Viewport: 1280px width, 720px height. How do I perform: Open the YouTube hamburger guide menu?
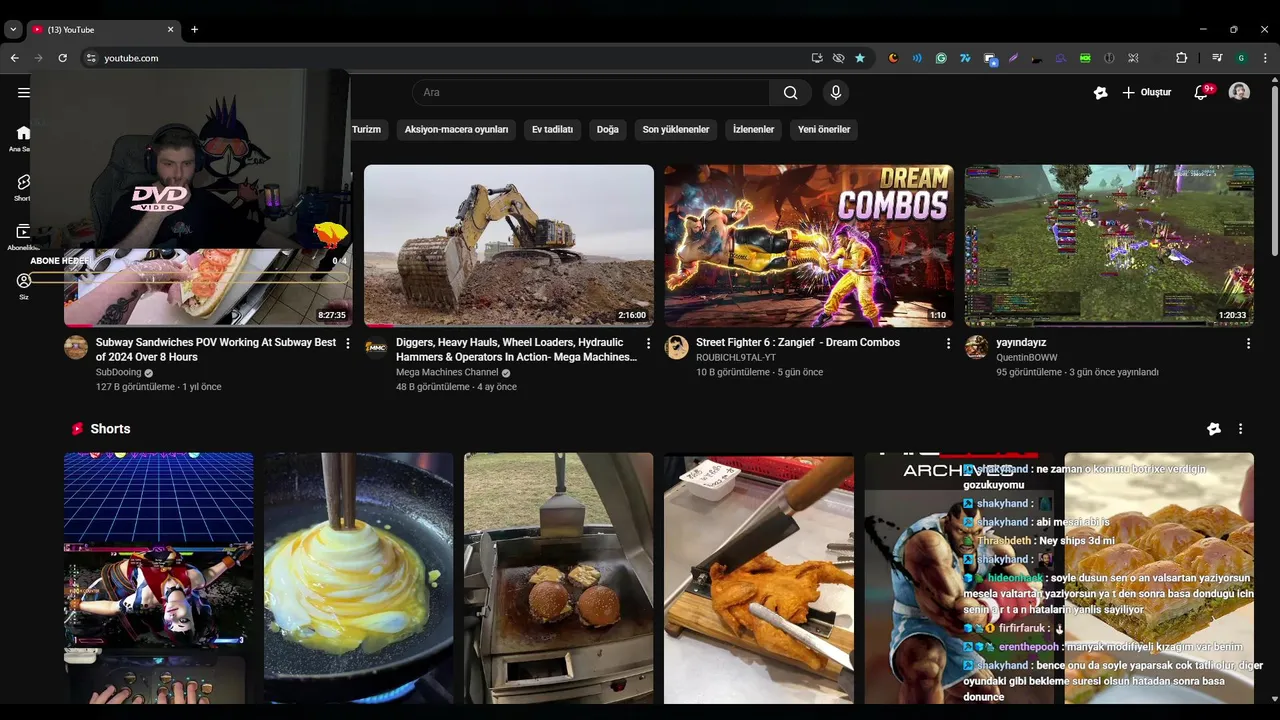[23, 93]
